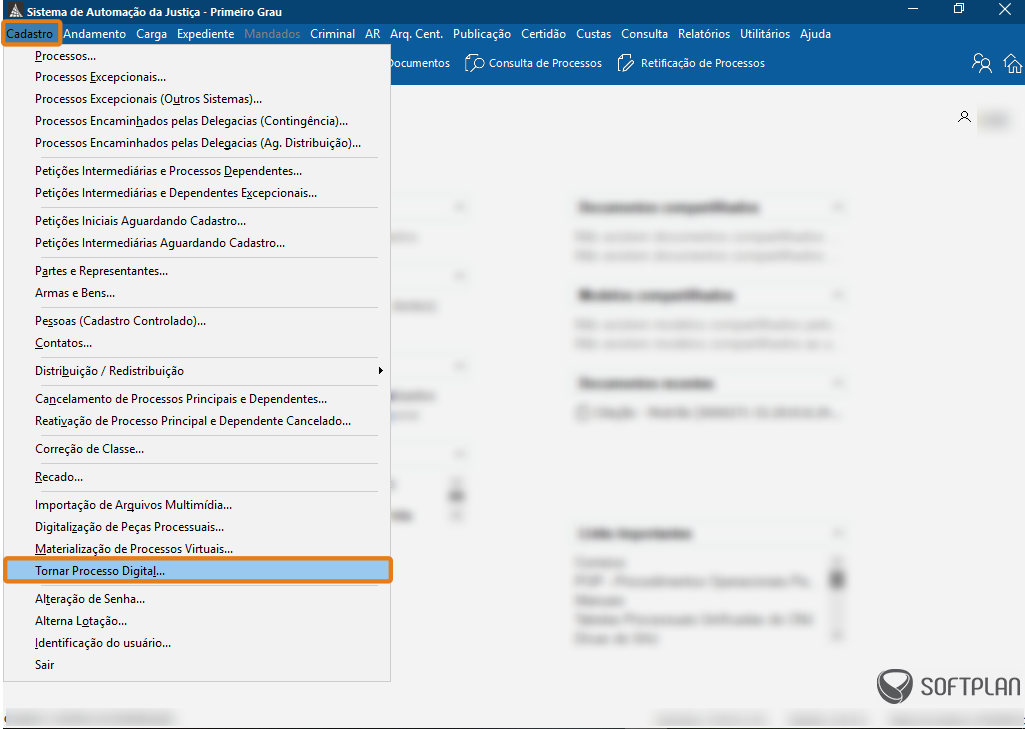This screenshot has height=729, width=1025.
Task: Click the Documentos toolbar label
Action: (420, 63)
